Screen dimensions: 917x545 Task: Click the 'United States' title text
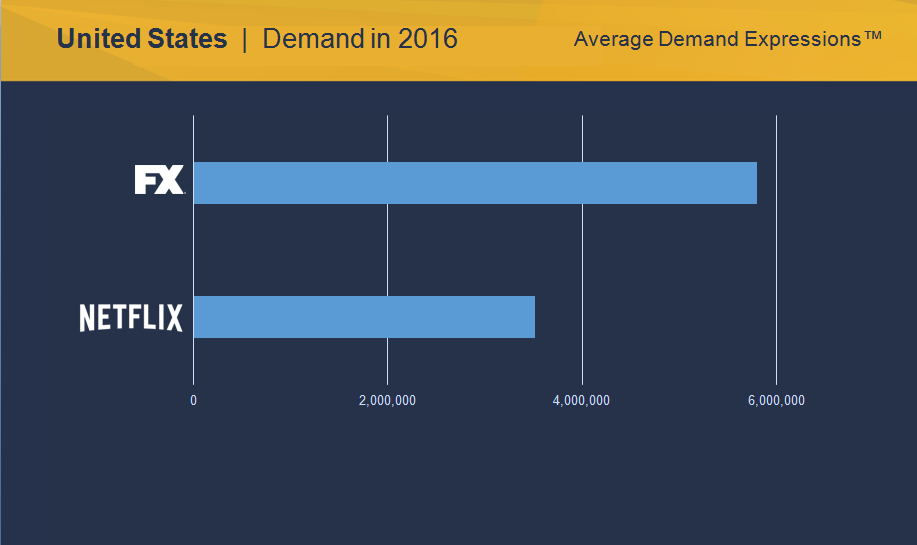[x=142, y=39]
